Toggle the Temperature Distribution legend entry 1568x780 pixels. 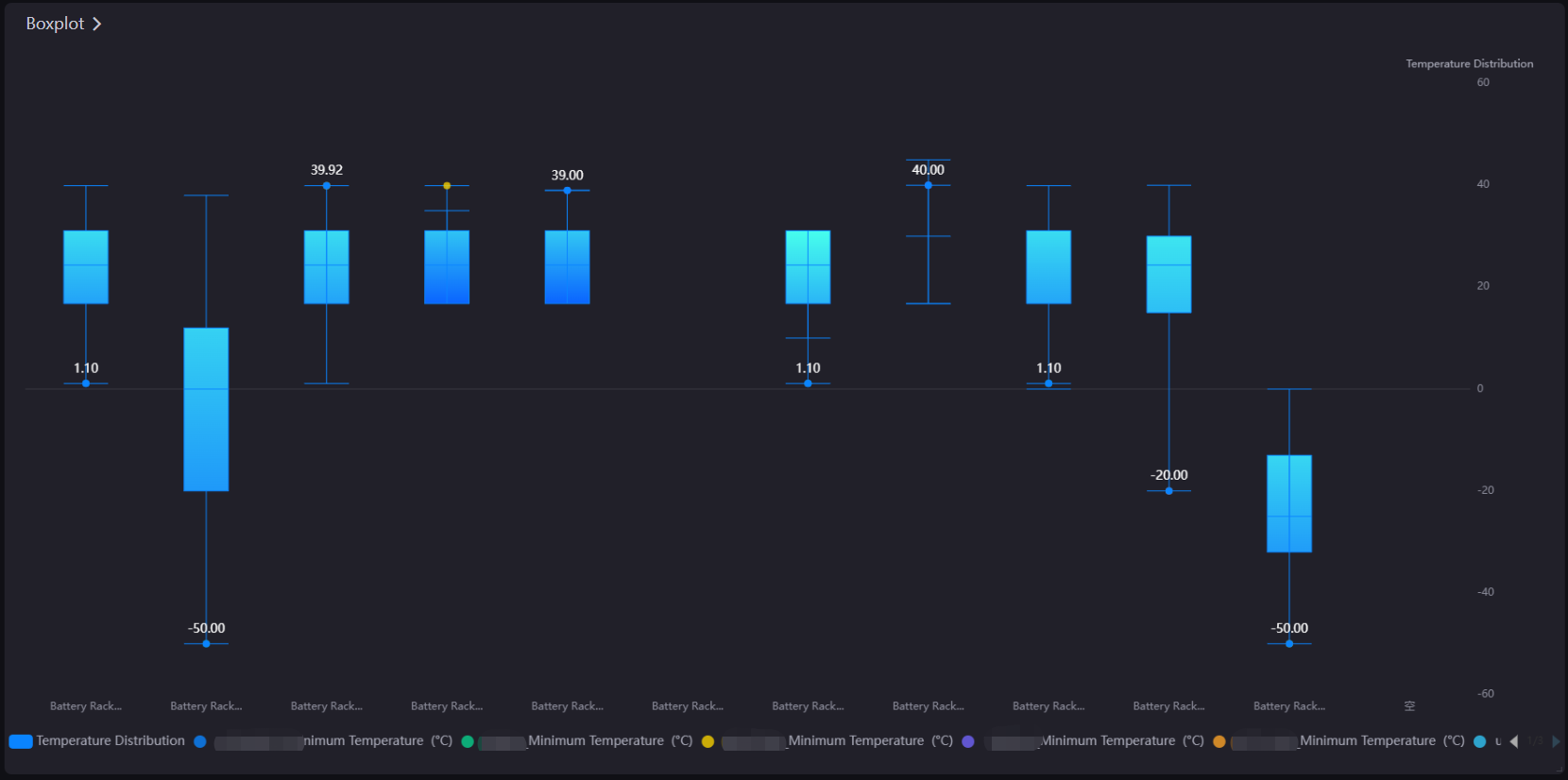[x=110, y=741]
